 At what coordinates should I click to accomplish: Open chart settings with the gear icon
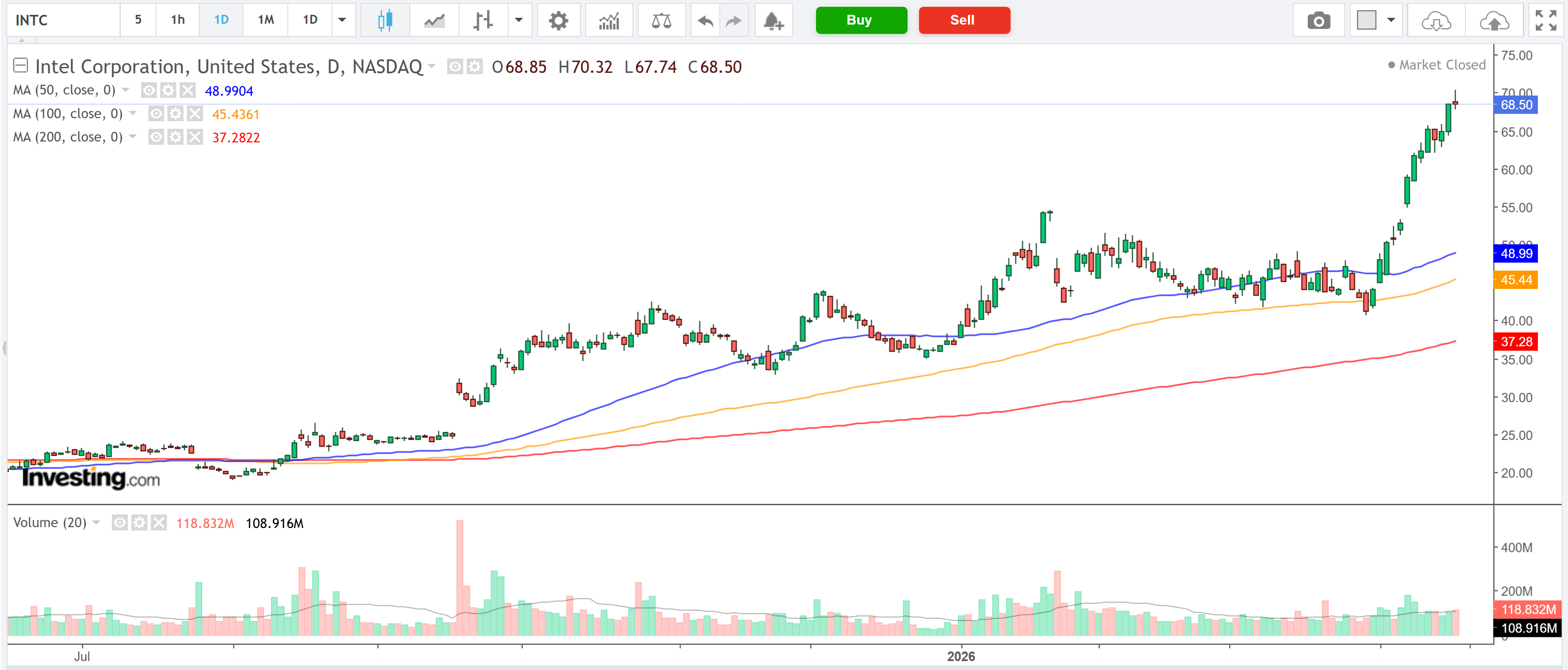coord(558,20)
